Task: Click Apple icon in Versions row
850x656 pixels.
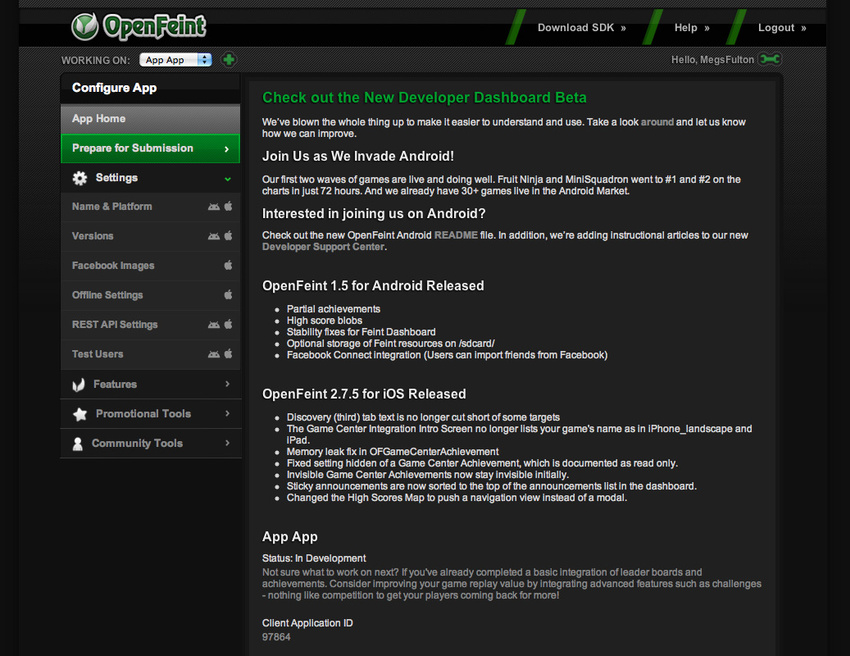Action: click(228, 235)
